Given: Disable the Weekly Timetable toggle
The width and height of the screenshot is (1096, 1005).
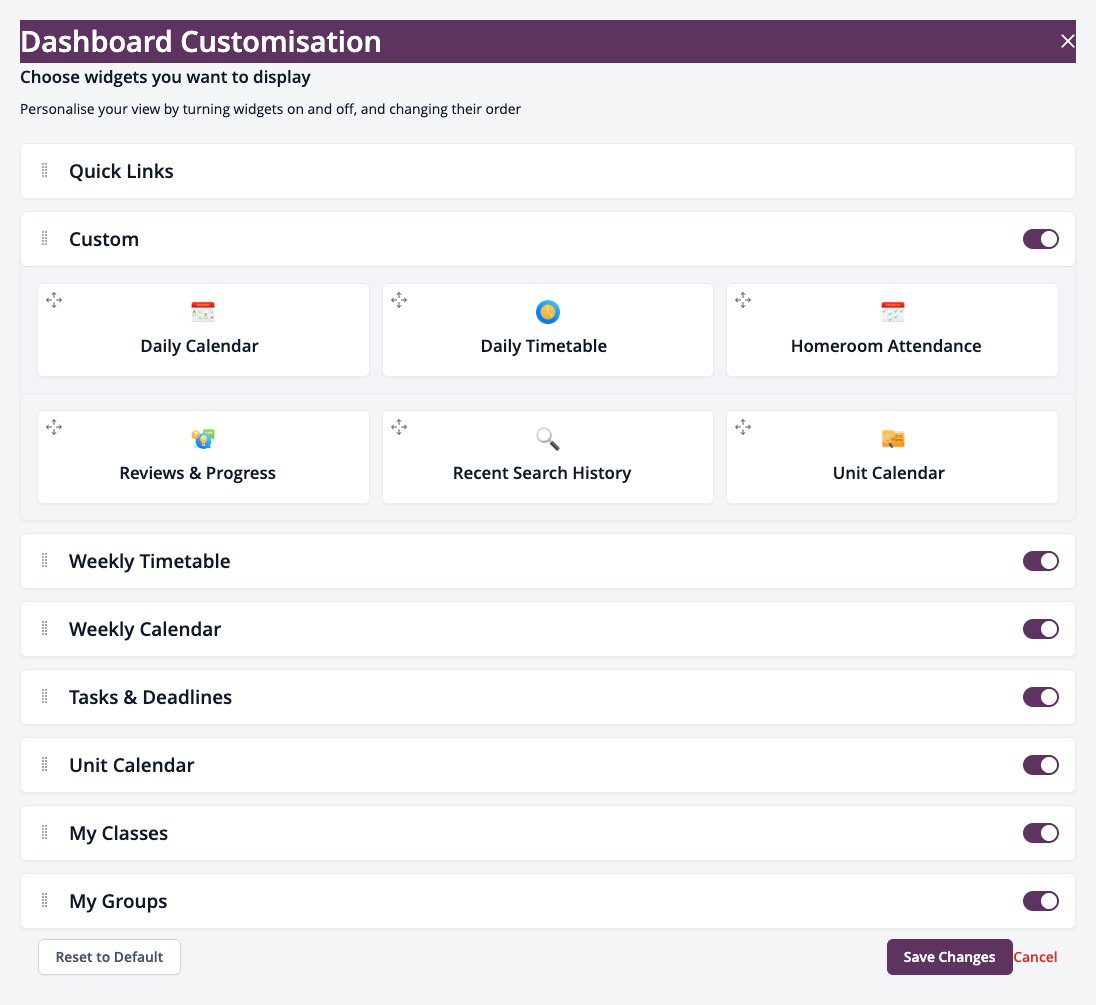Looking at the screenshot, I should [1040, 561].
